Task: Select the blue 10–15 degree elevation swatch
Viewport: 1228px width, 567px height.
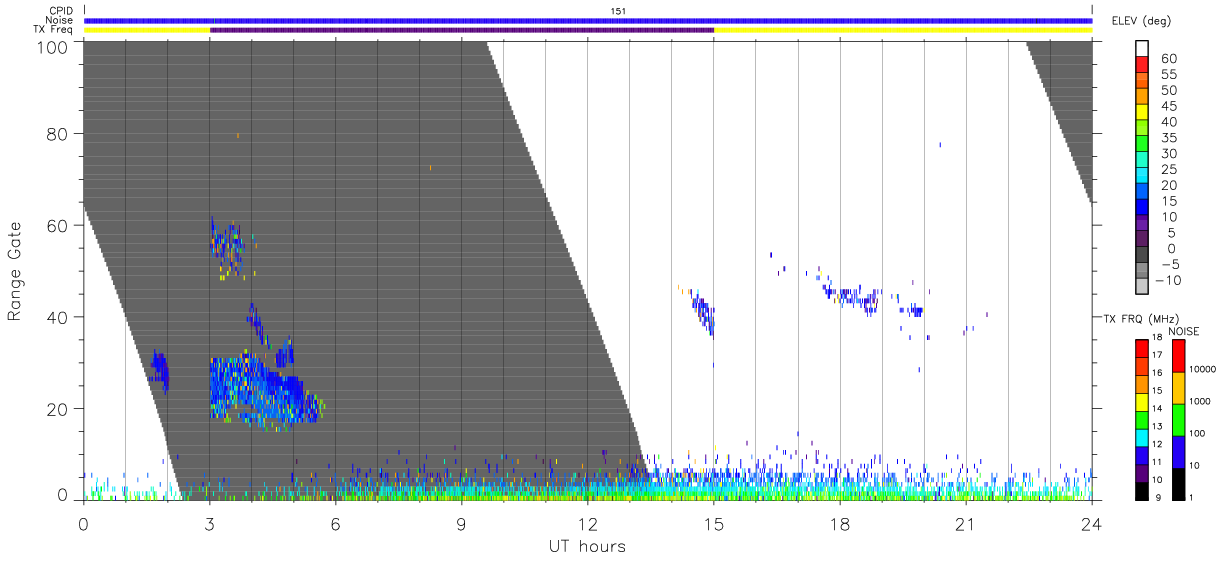Action: (1142, 209)
